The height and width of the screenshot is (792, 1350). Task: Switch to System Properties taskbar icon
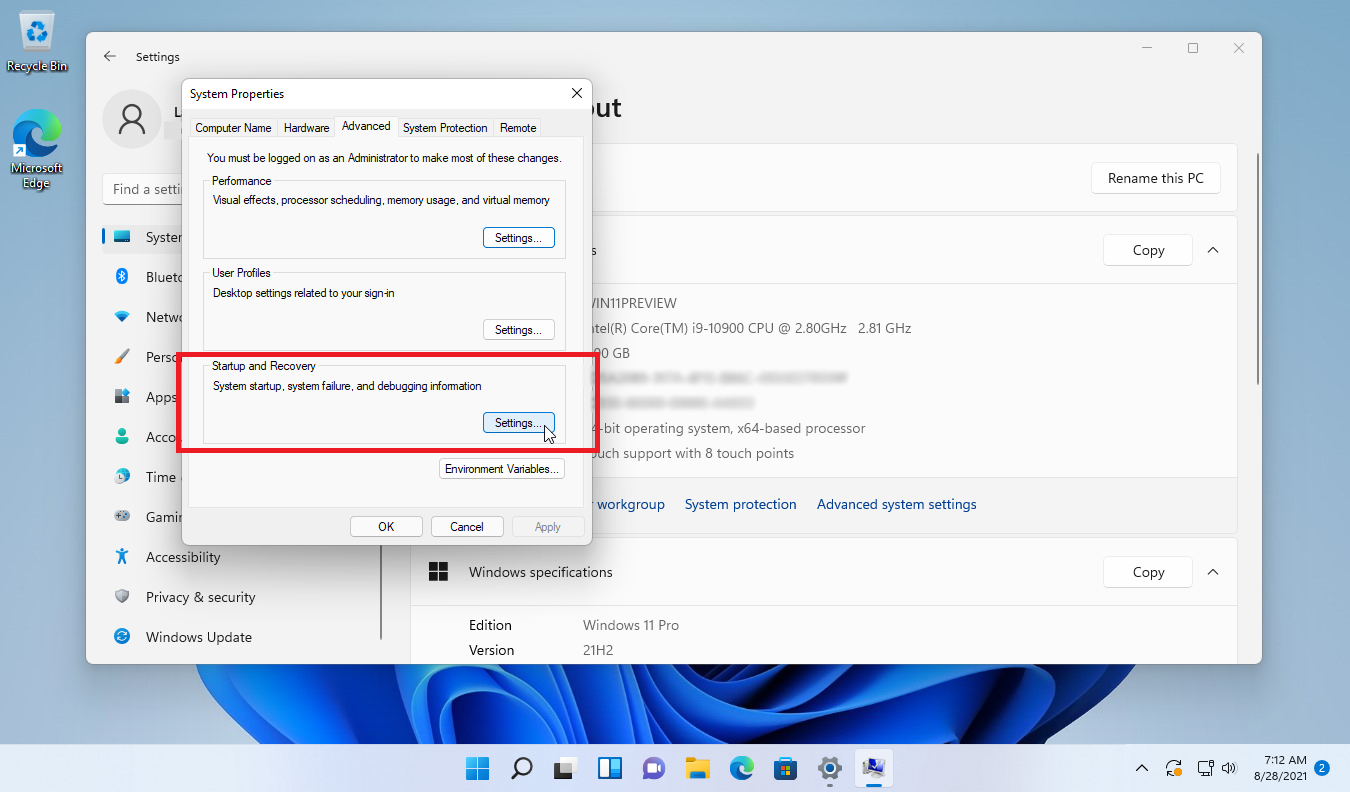873,768
